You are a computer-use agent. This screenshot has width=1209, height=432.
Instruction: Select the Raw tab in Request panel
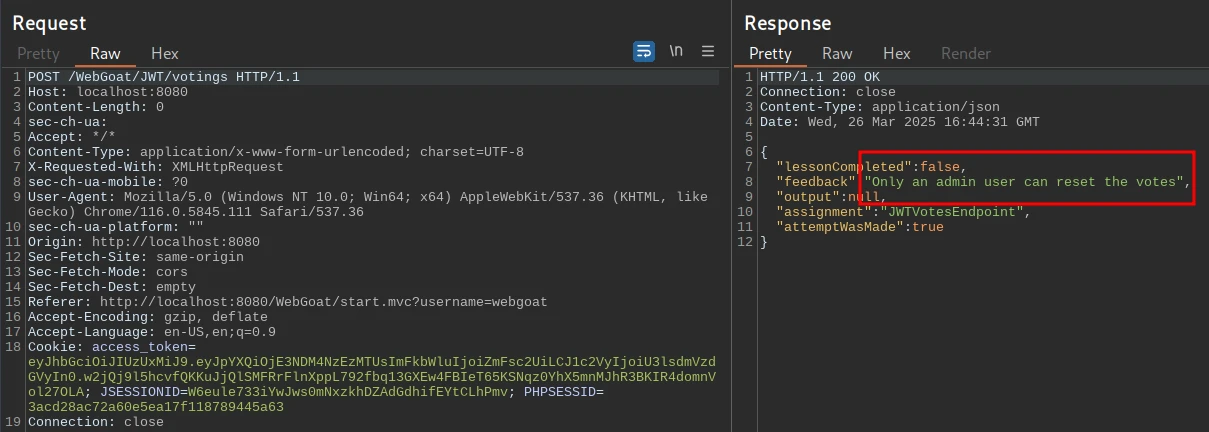click(x=105, y=54)
